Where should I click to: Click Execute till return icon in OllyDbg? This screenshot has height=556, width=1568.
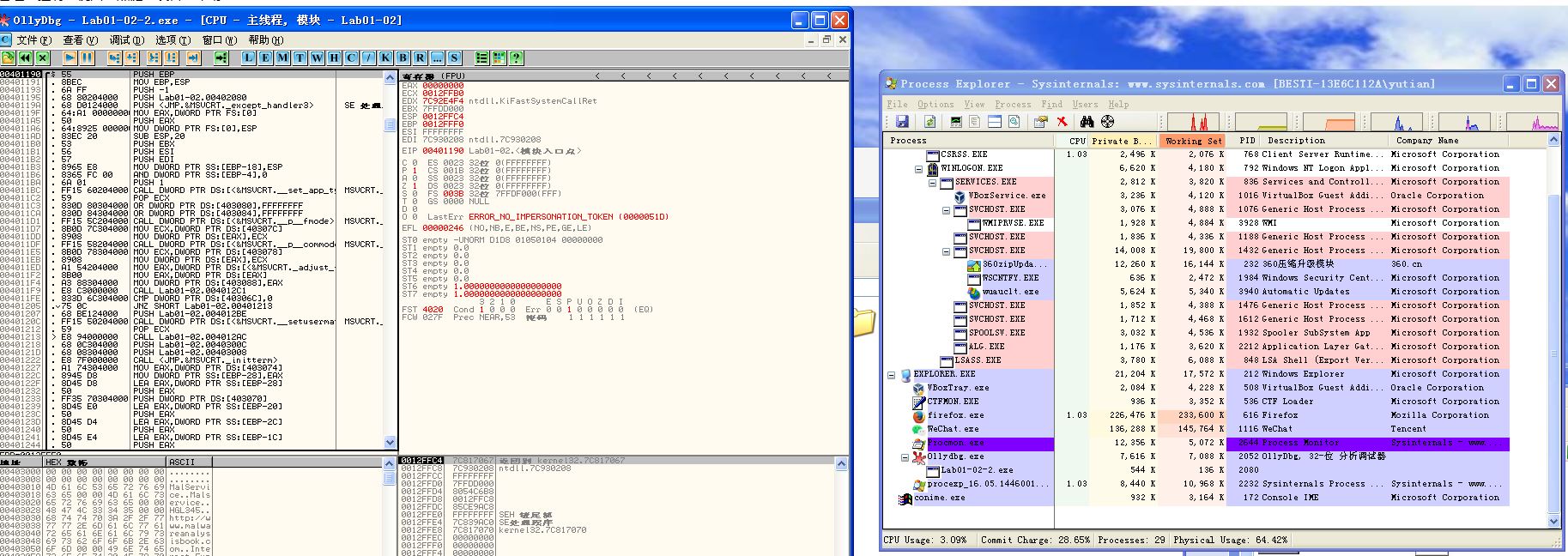(193, 57)
